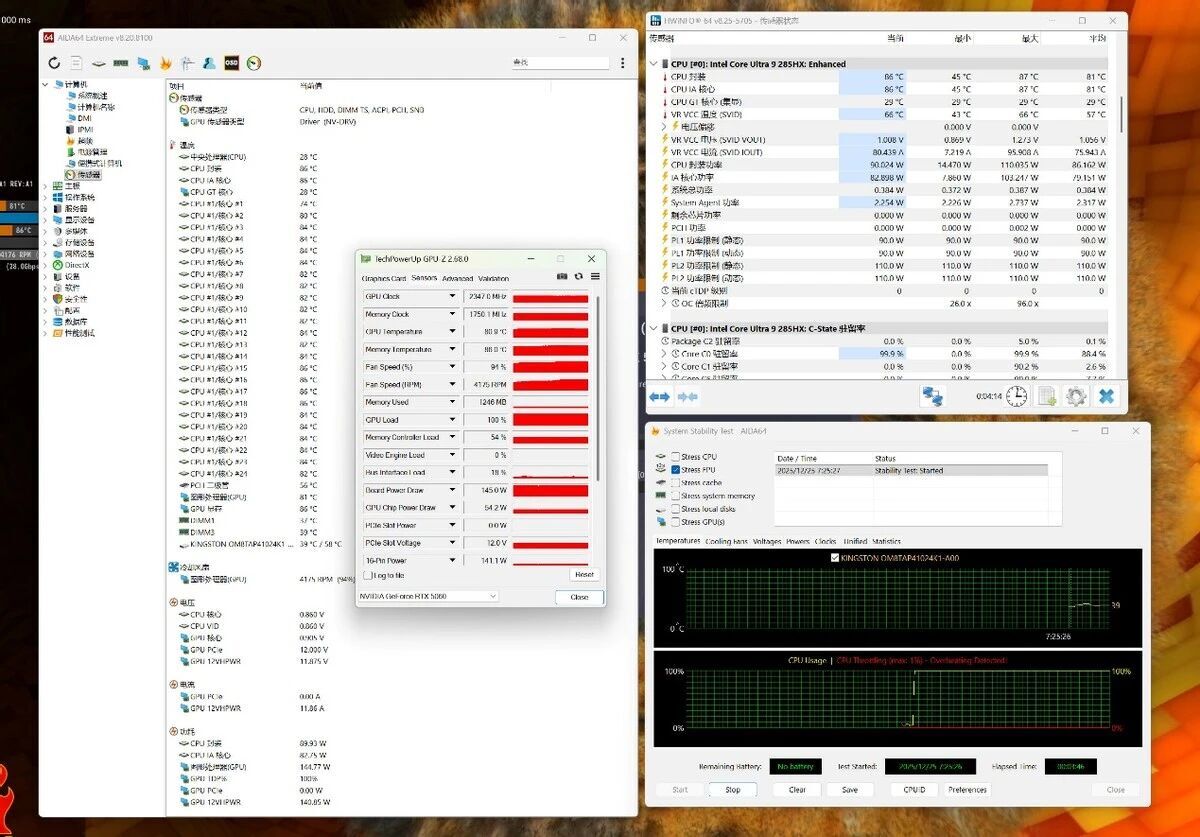Click the GPU-Z screenshot camera icon

click(562, 277)
